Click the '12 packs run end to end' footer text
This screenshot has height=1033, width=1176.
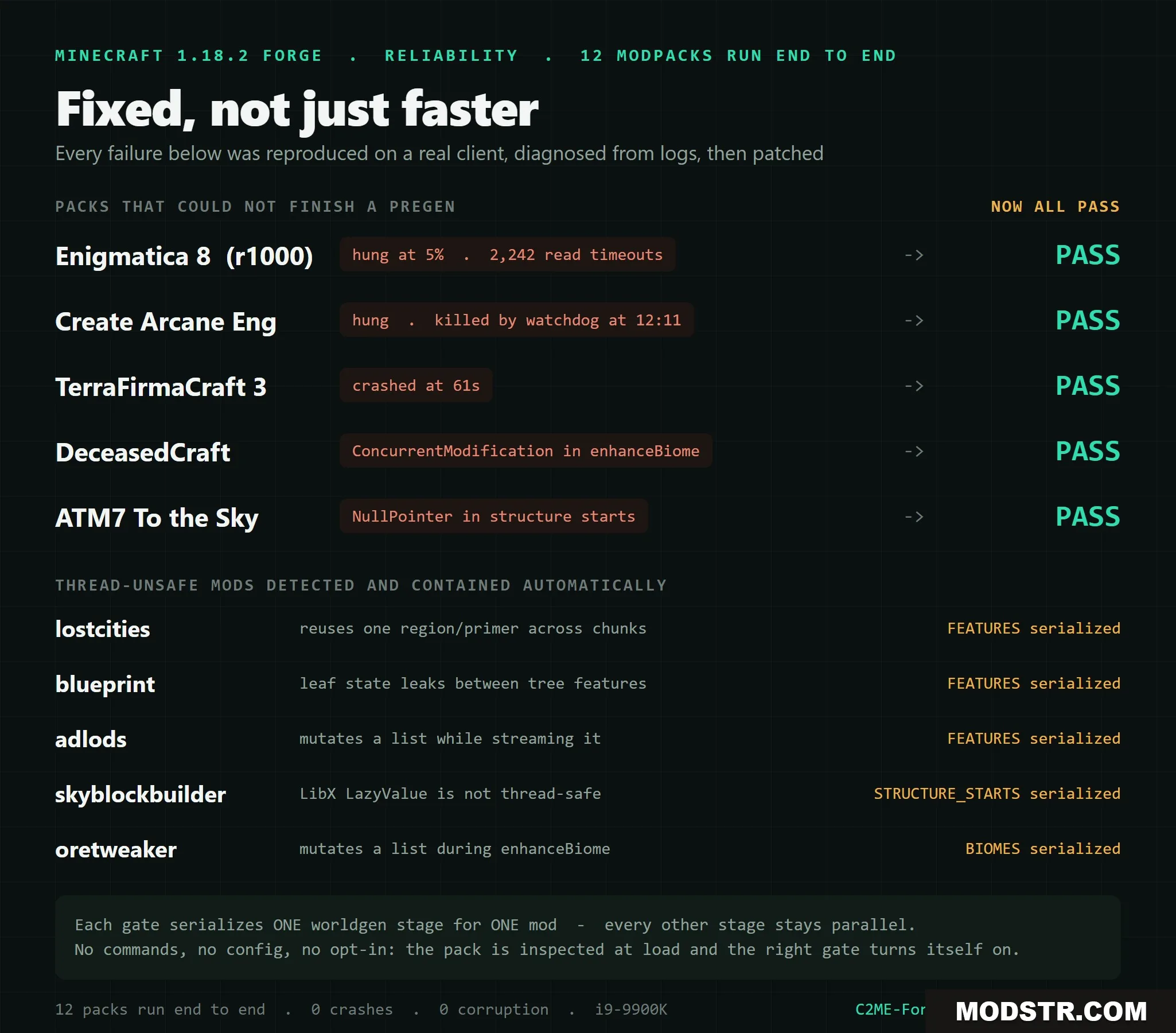(160, 1009)
